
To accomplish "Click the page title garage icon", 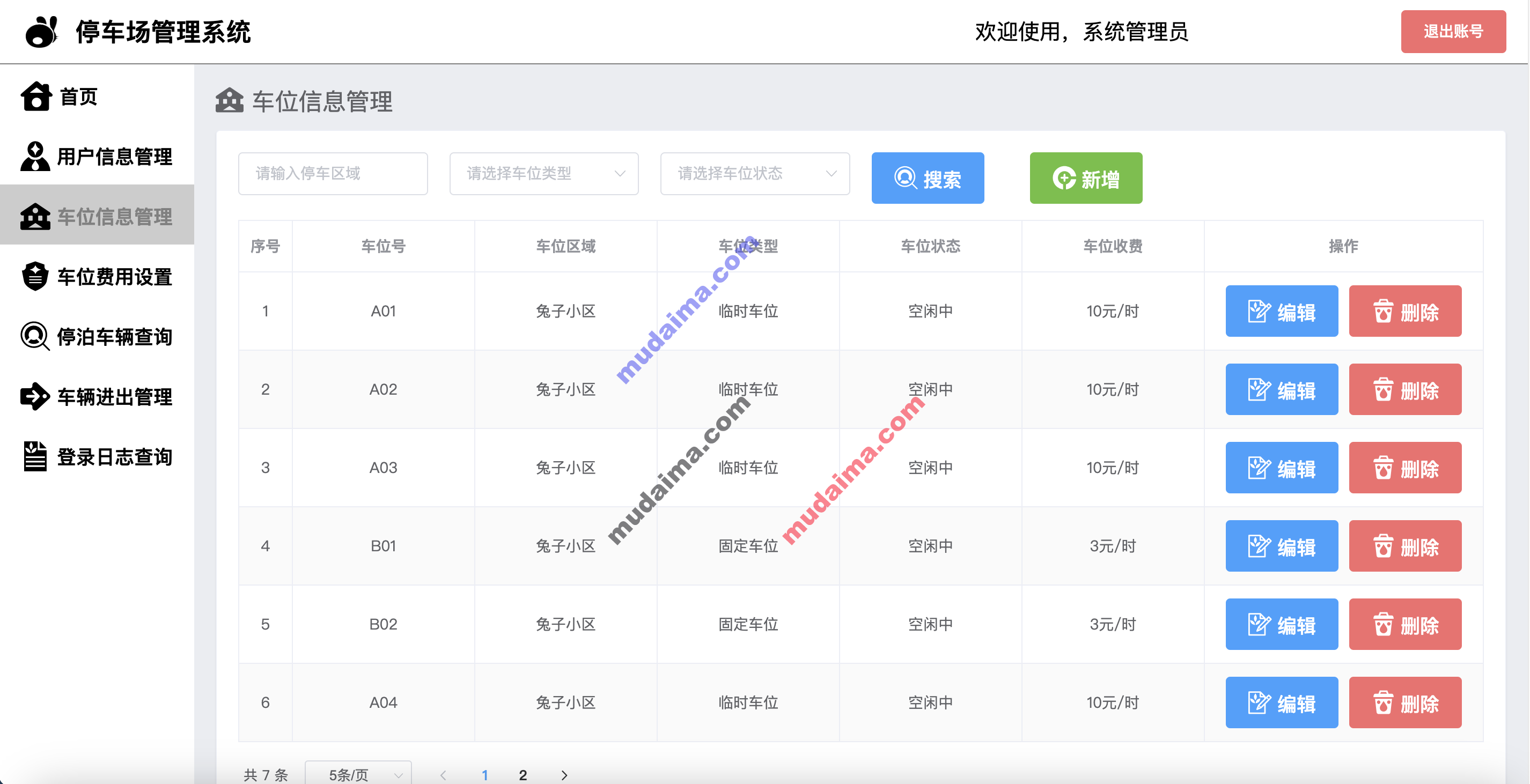I will (x=230, y=100).
